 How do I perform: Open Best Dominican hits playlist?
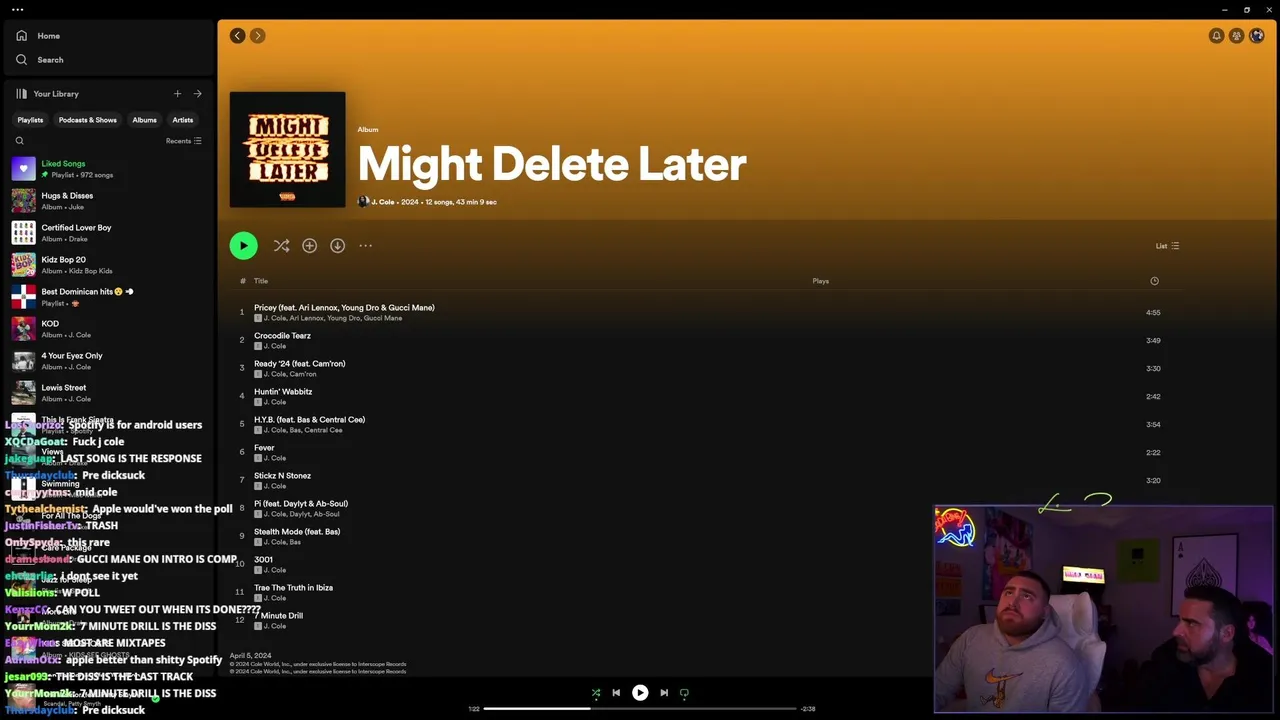[x=107, y=297]
